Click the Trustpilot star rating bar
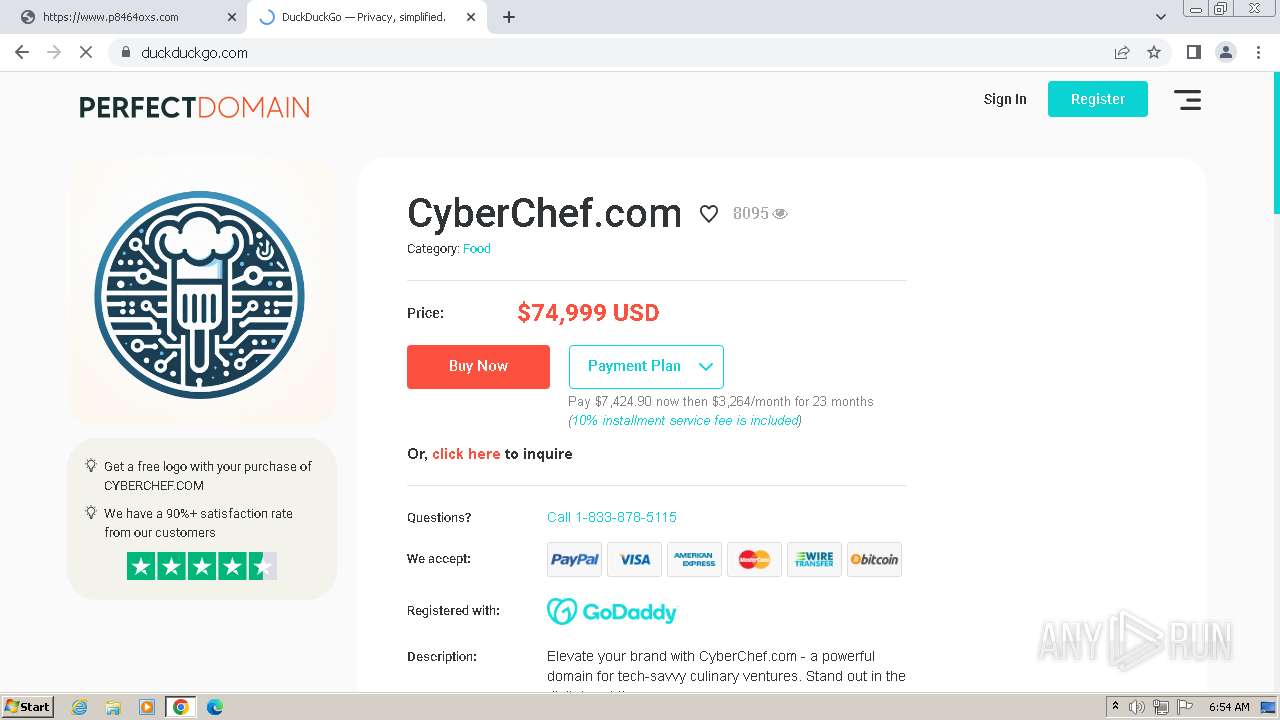The height and width of the screenshot is (720, 1280). point(202,566)
